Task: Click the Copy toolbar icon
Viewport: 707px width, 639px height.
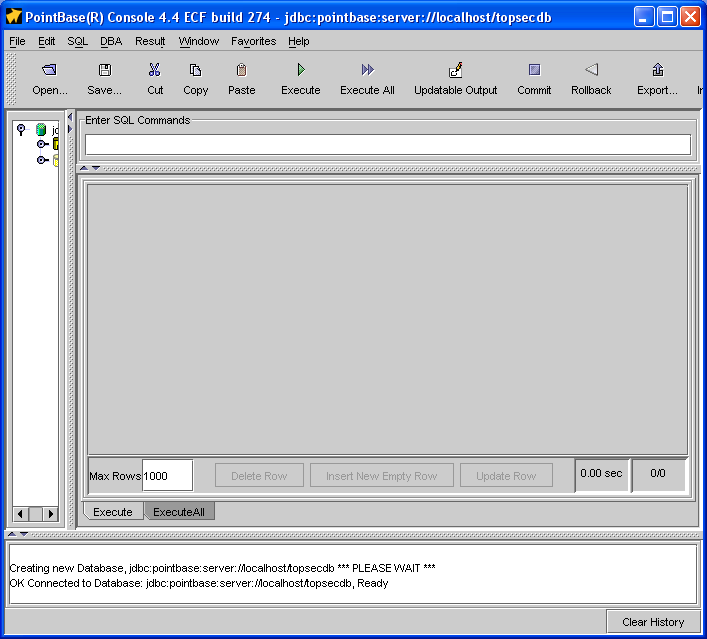Action: point(195,70)
